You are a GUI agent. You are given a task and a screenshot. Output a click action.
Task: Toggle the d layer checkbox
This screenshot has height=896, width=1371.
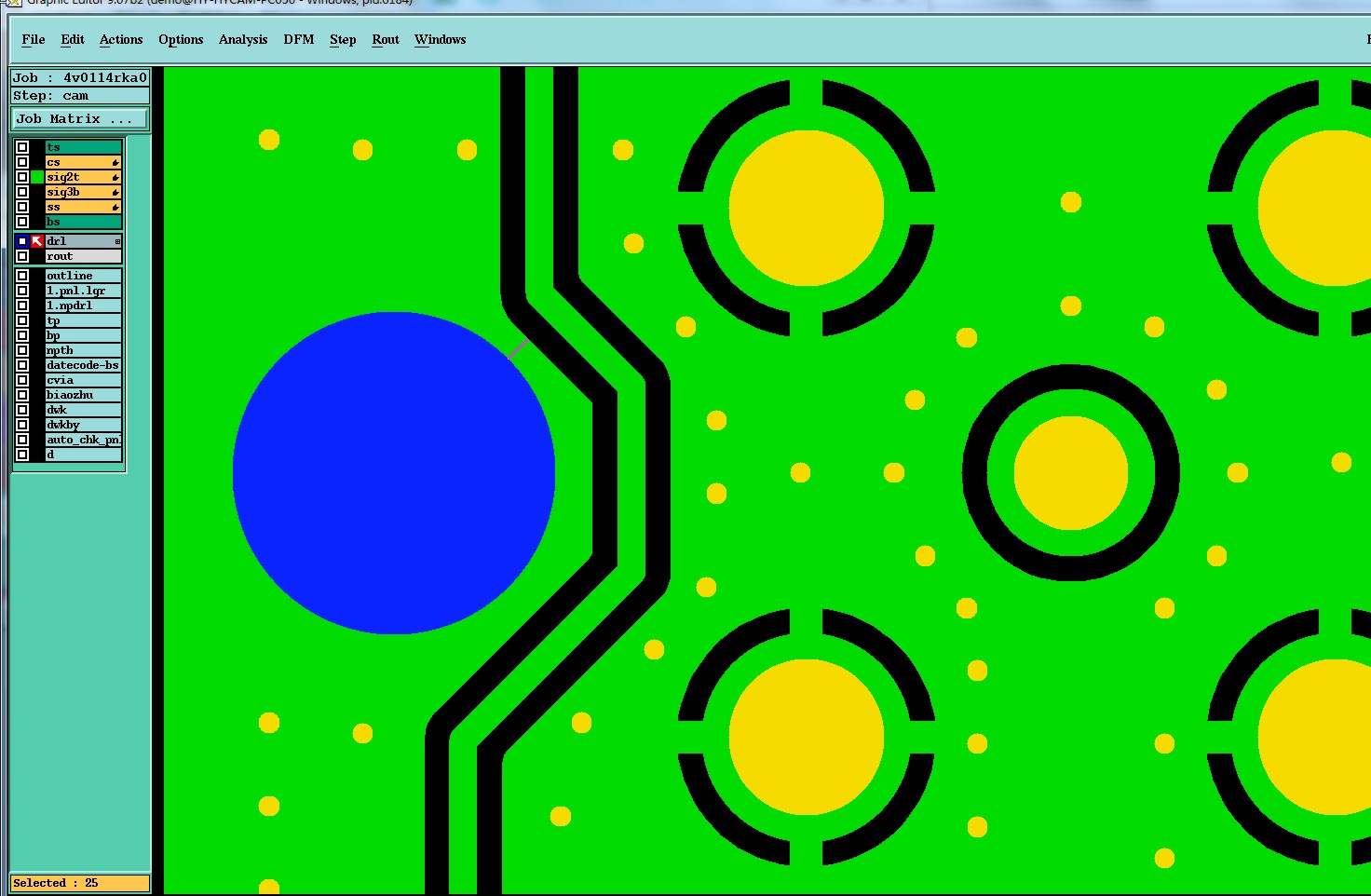(22, 455)
